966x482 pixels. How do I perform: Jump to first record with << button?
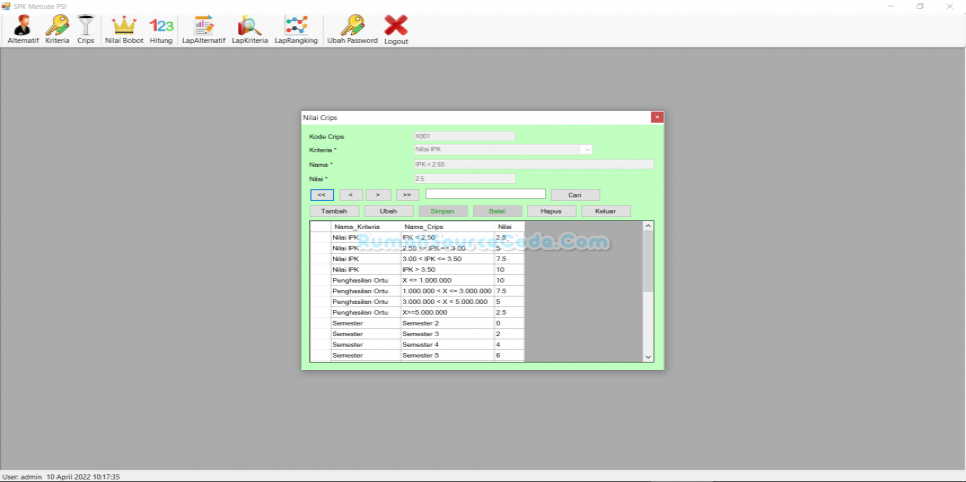(321, 195)
